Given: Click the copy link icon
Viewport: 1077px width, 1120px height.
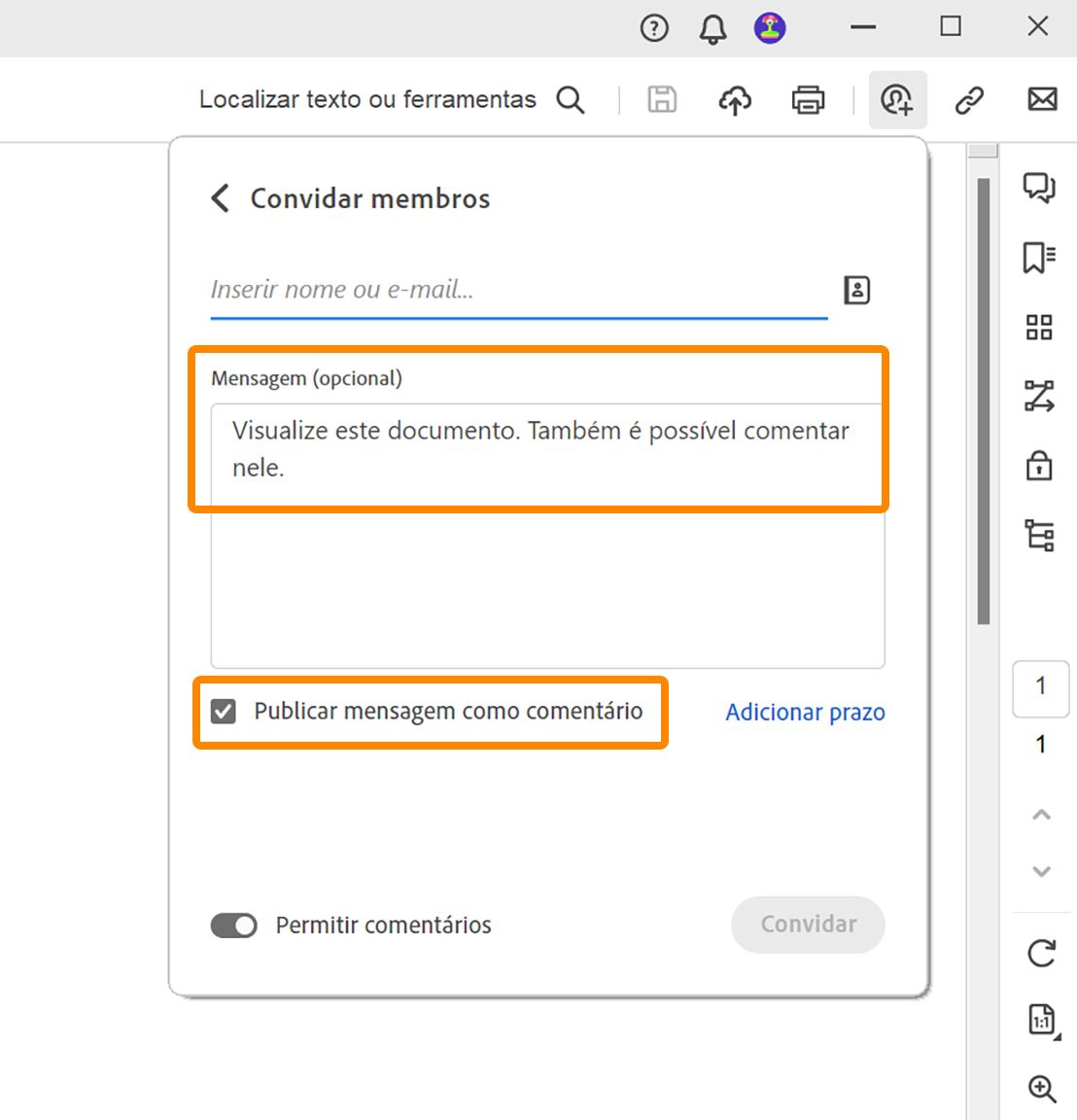Looking at the screenshot, I should coord(969,100).
